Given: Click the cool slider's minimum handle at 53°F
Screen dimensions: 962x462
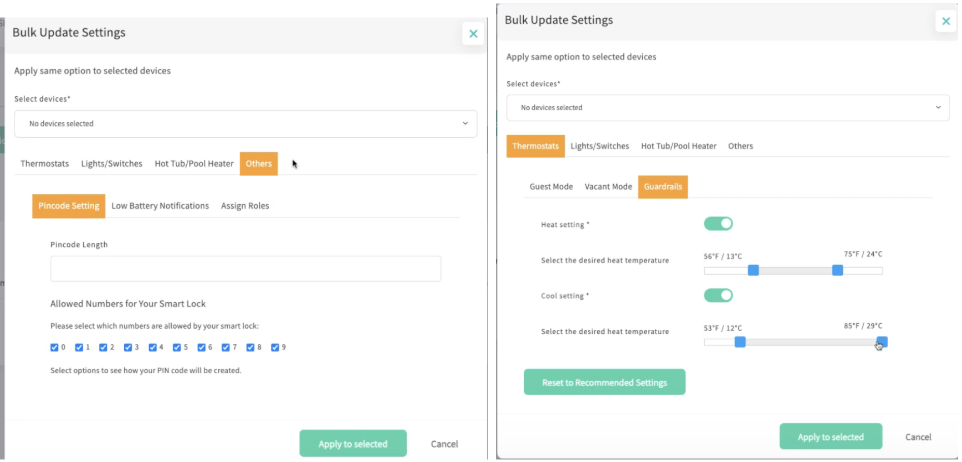Looking at the screenshot, I should click(x=740, y=342).
